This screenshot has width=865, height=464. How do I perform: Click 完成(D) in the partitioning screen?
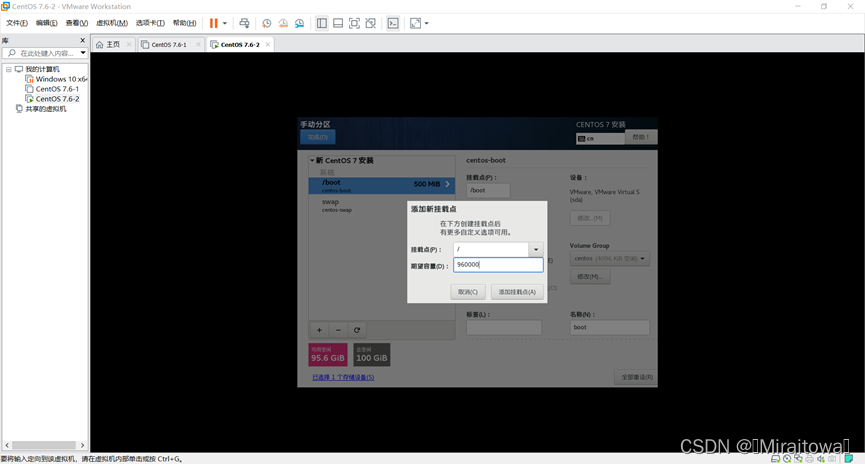(318, 137)
